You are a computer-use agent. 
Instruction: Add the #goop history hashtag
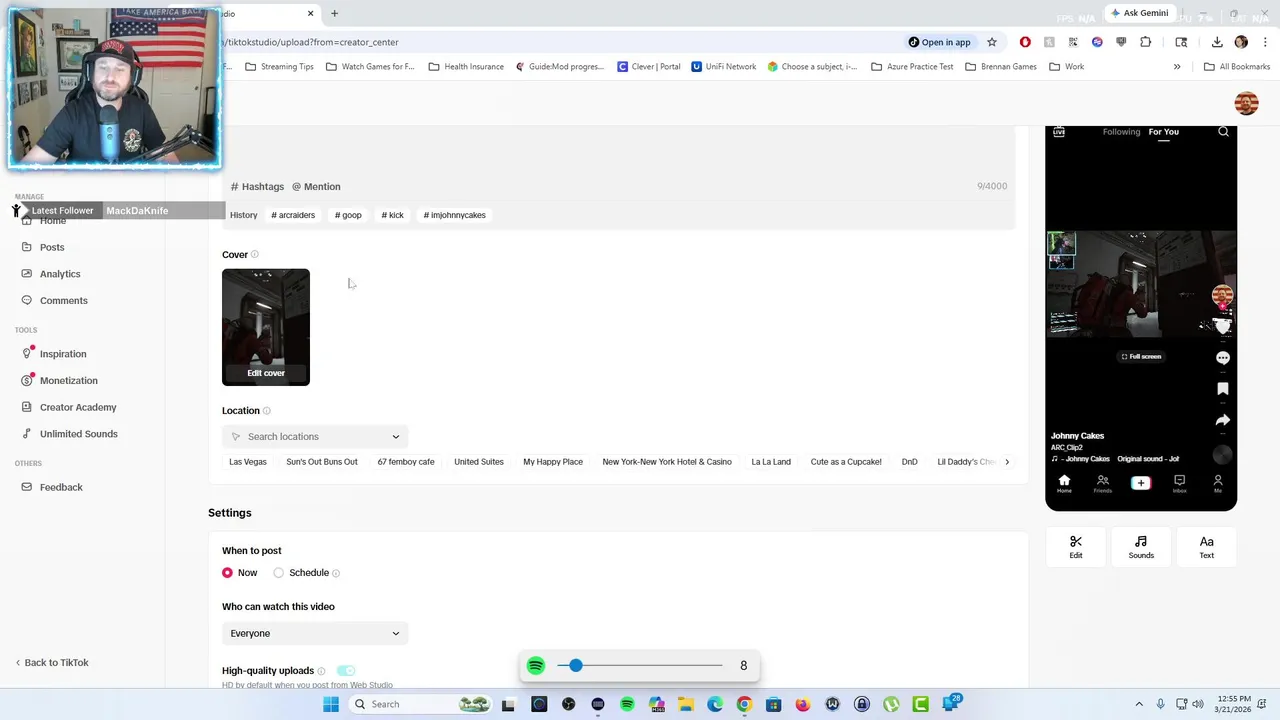coord(348,215)
